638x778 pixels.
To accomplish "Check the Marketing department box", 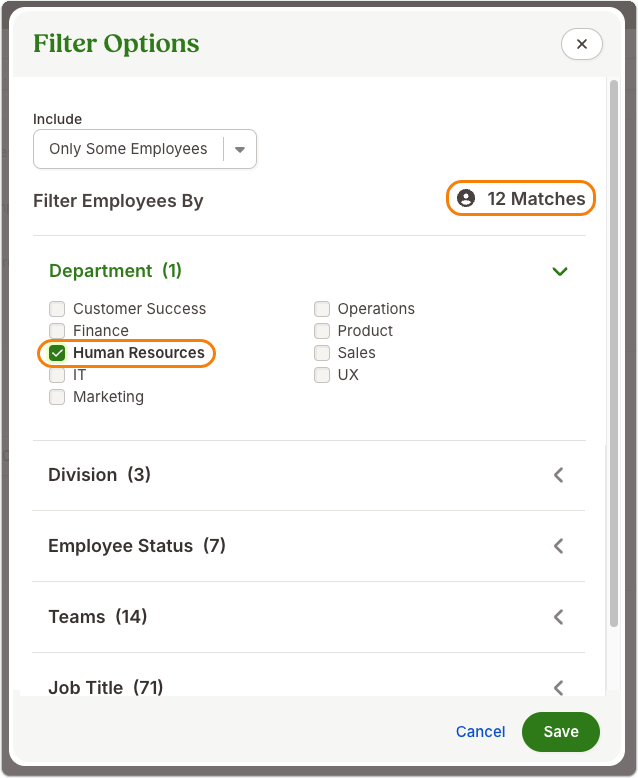I will click(57, 397).
